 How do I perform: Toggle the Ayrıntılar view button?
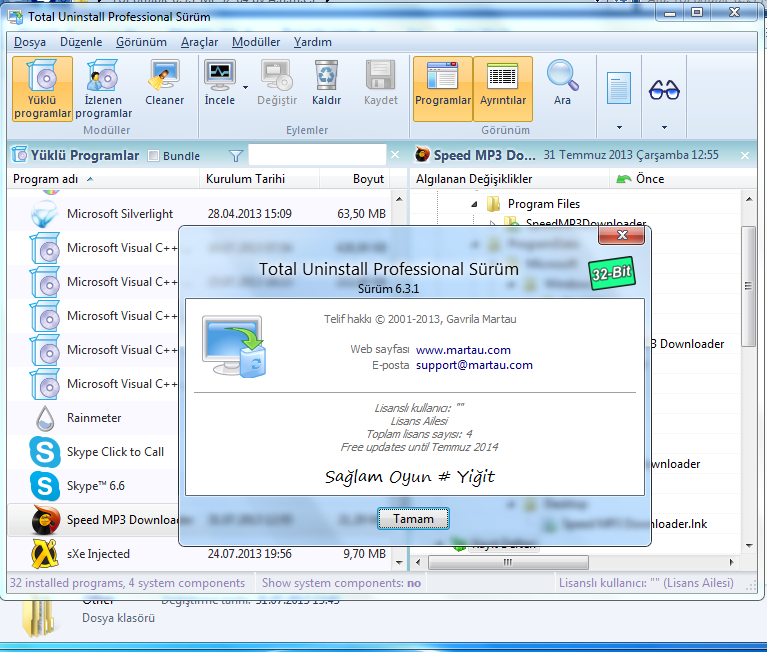click(x=503, y=89)
